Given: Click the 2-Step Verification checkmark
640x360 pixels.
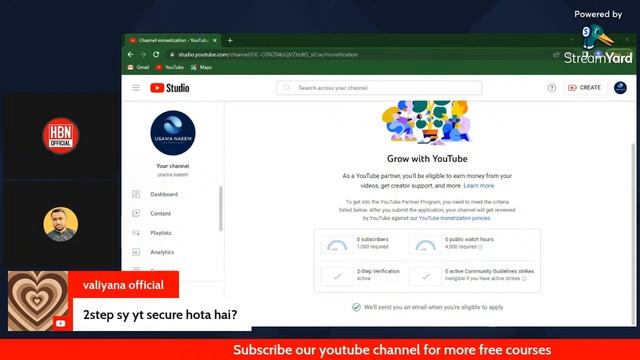Looking at the screenshot, I should click(337, 276).
